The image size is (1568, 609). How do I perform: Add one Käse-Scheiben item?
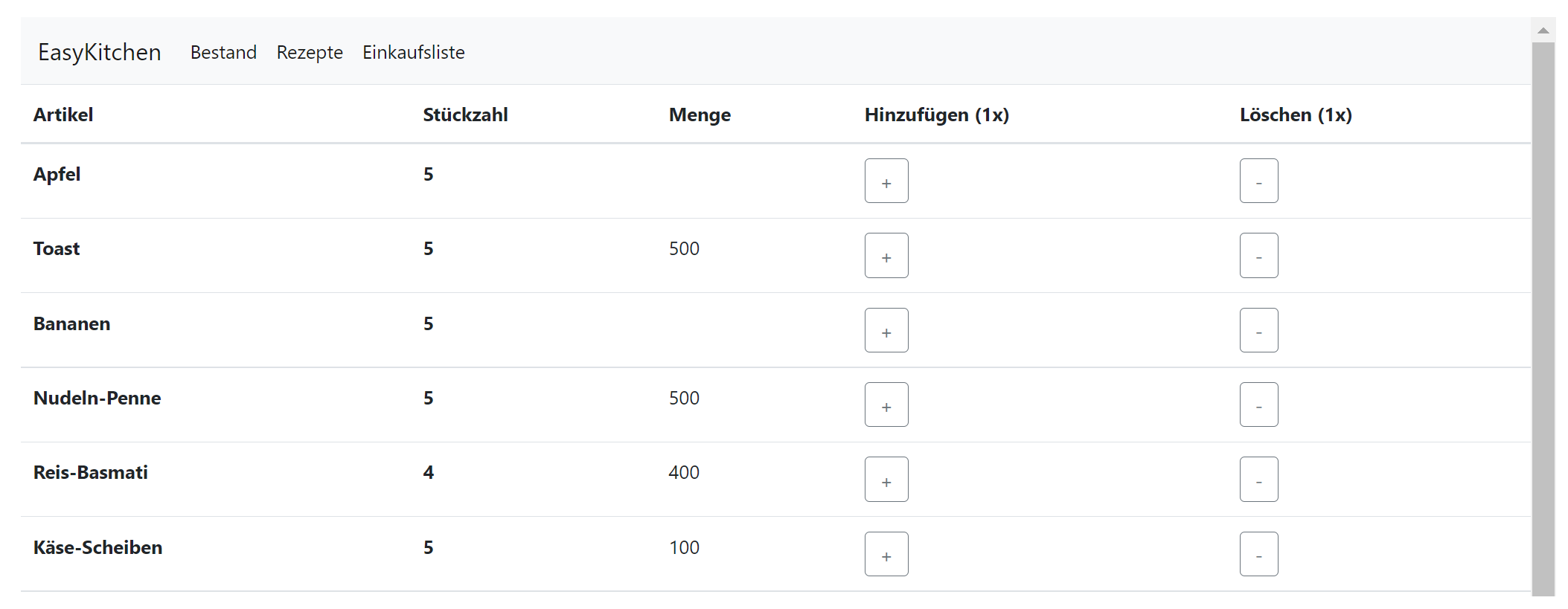point(886,554)
